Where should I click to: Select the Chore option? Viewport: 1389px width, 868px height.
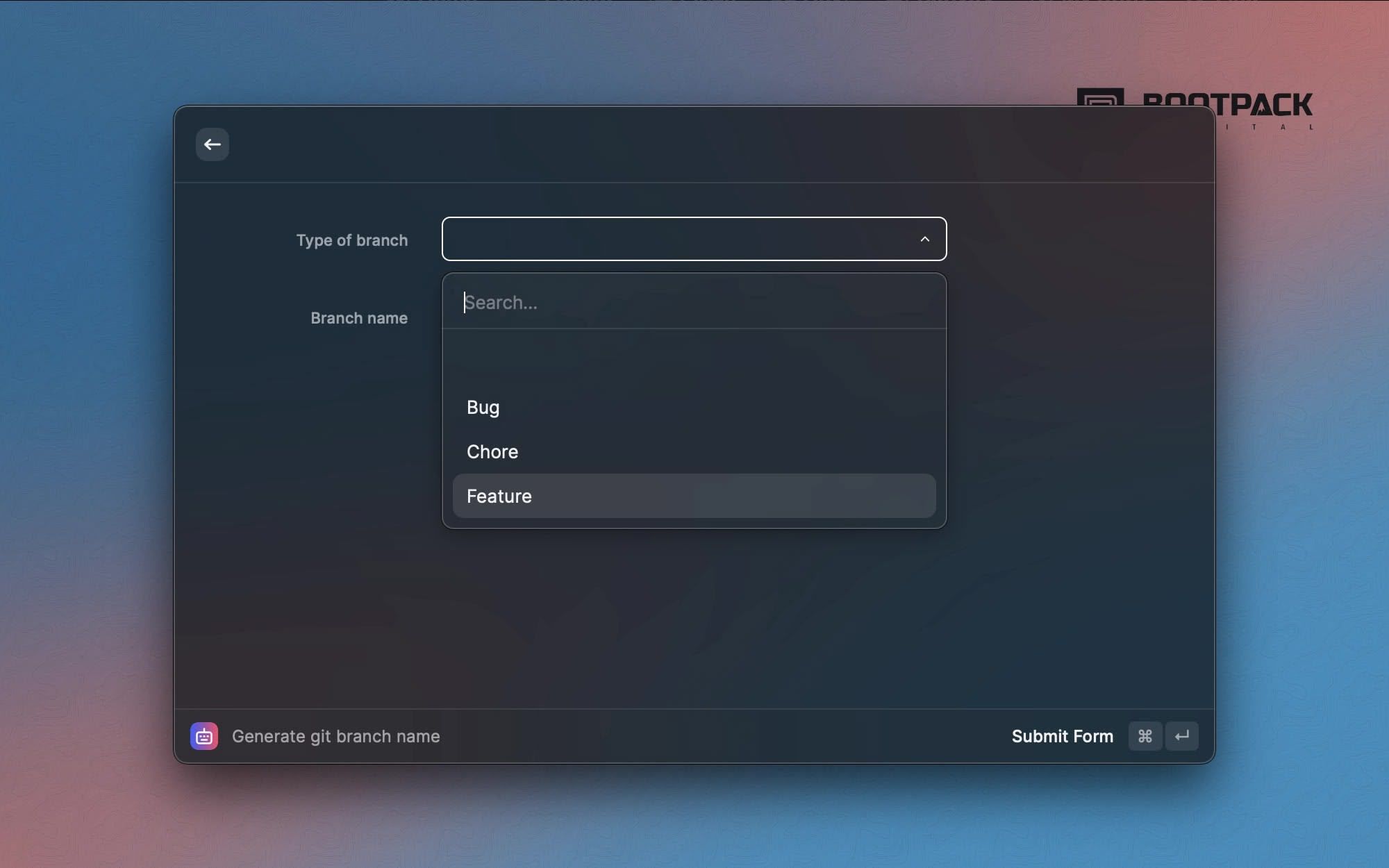[x=492, y=452]
